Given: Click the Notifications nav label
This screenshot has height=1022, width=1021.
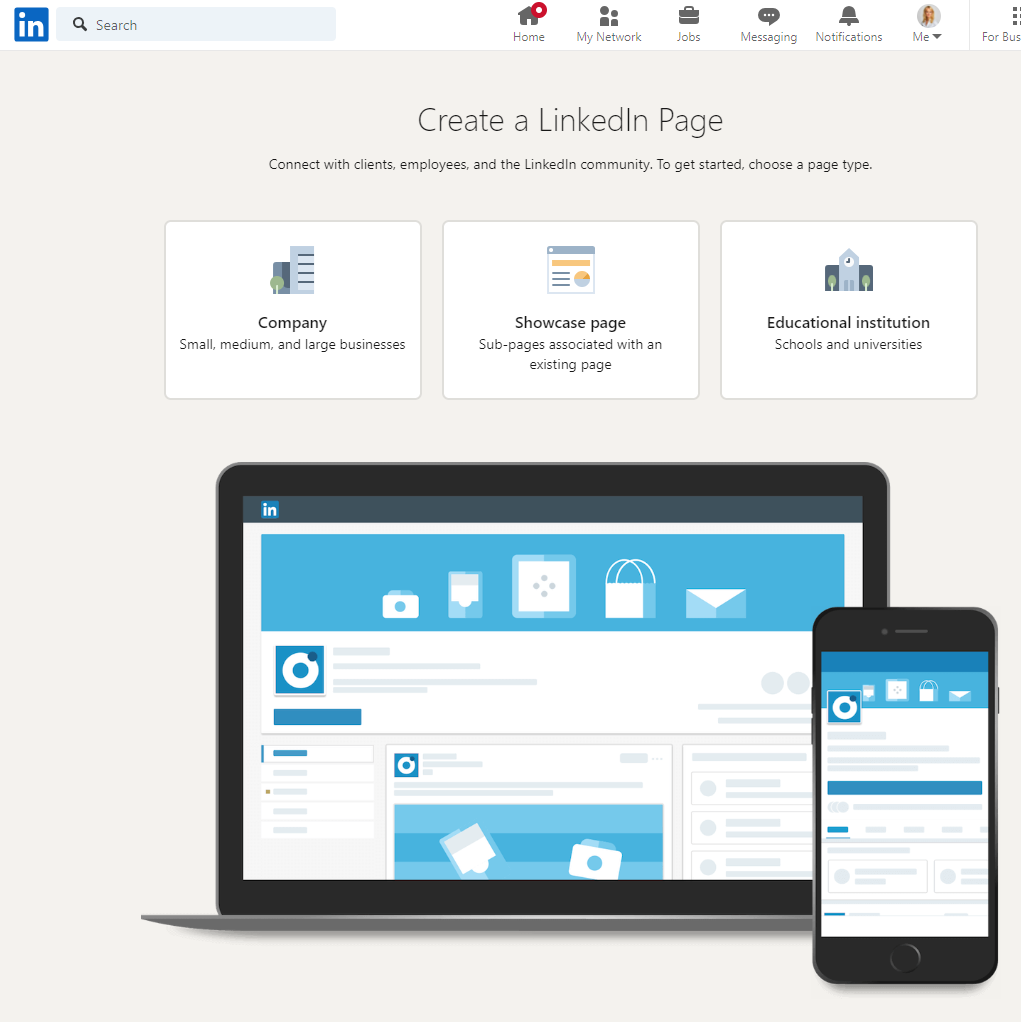Looking at the screenshot, I should 848,37.
